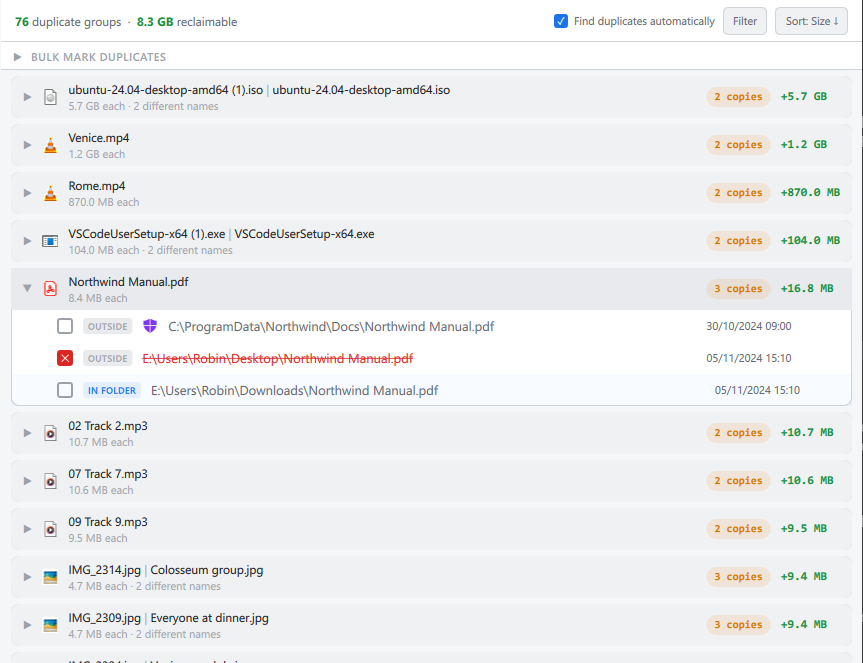The width and height of the screenshot is (863, 663).
Task: Click the PDF icon for Northwind Manual.pdf
Action: click(50, 289)
